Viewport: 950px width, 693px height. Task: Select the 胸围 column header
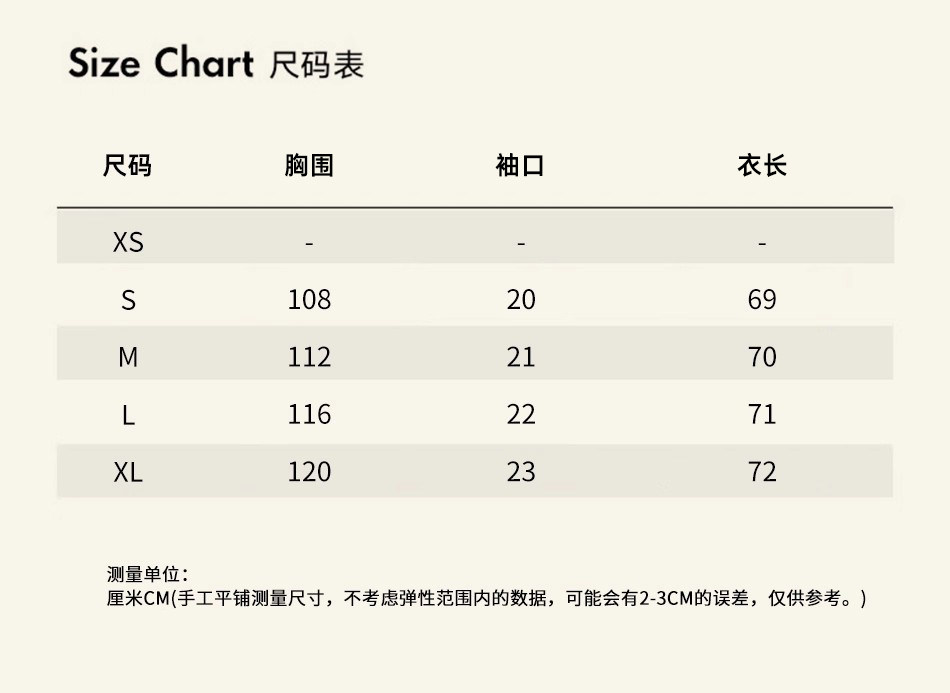click(x=309, y=166)
